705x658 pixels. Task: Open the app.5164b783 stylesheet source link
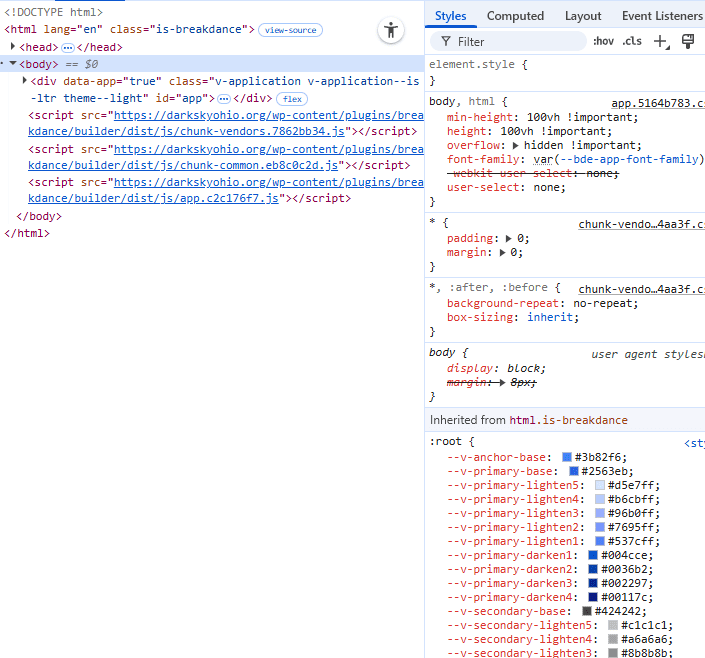click(x=658, y=103)
